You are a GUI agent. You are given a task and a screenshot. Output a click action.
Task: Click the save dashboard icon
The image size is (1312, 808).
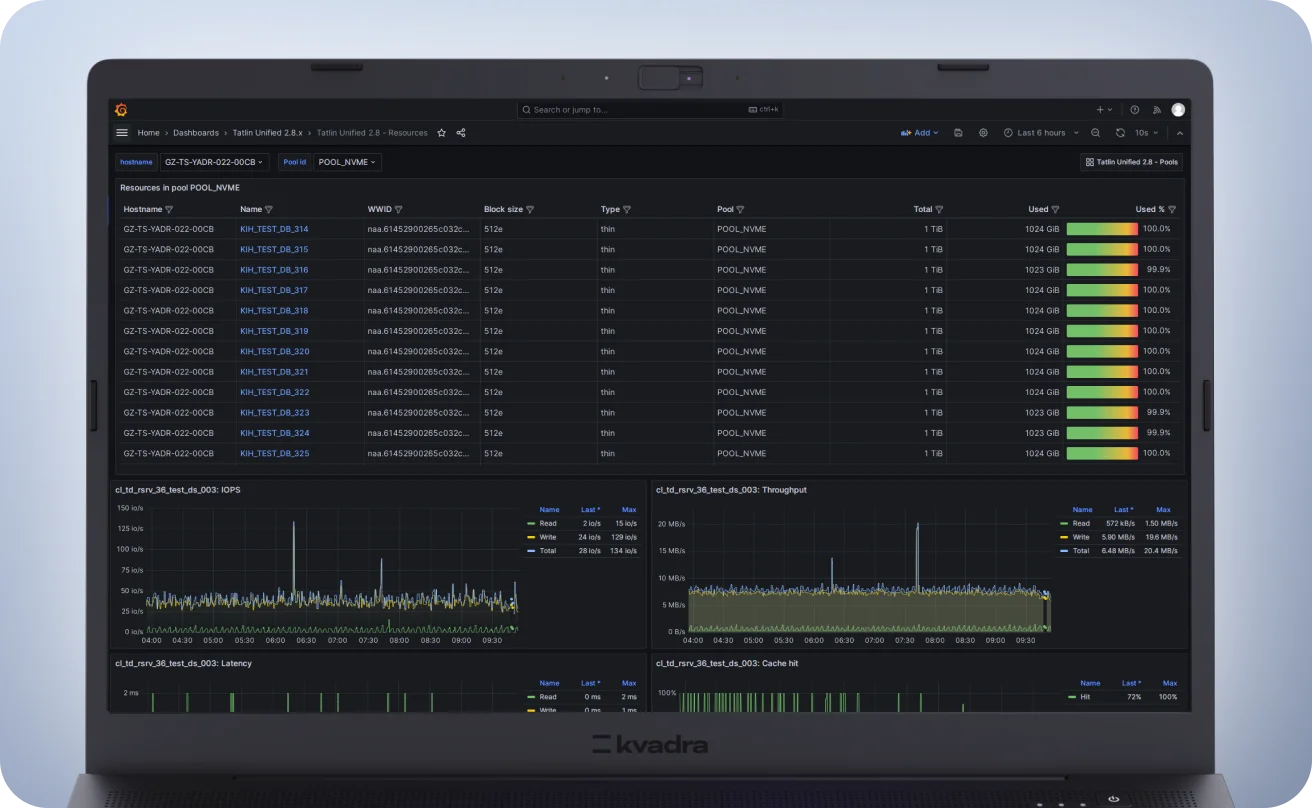coord(958,133)
